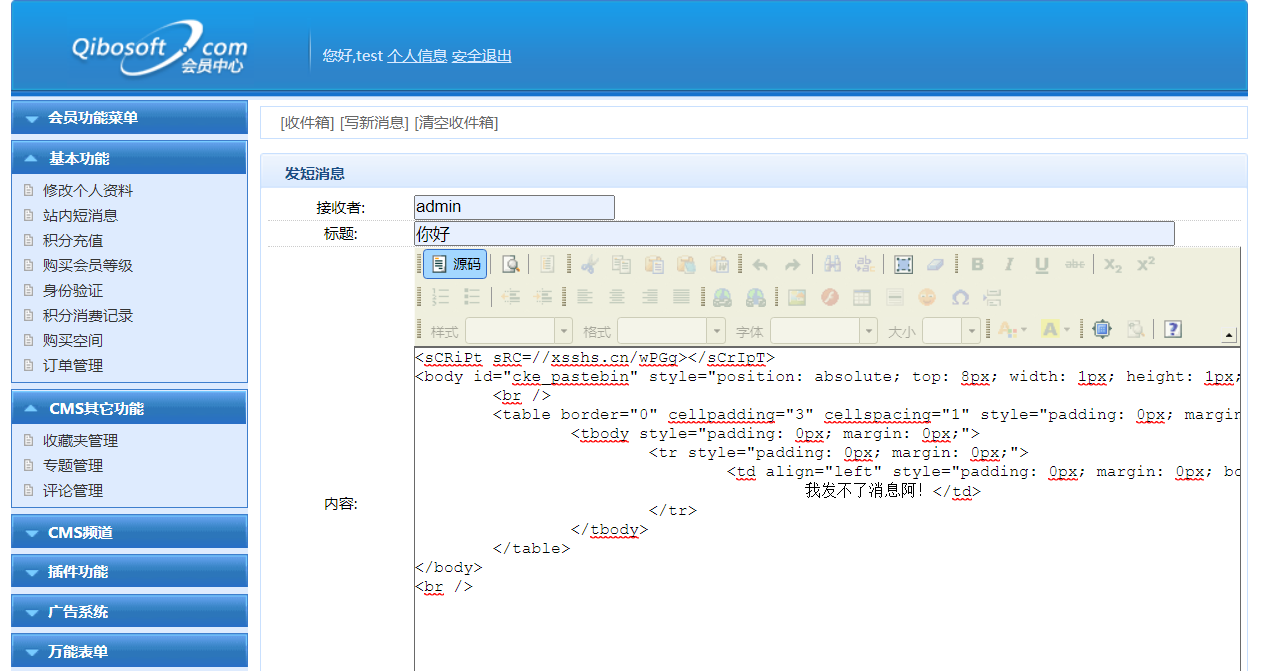Open the 样式 styles dropdown
This screenshot has height=671, width=1274.
tap(518, 330)
